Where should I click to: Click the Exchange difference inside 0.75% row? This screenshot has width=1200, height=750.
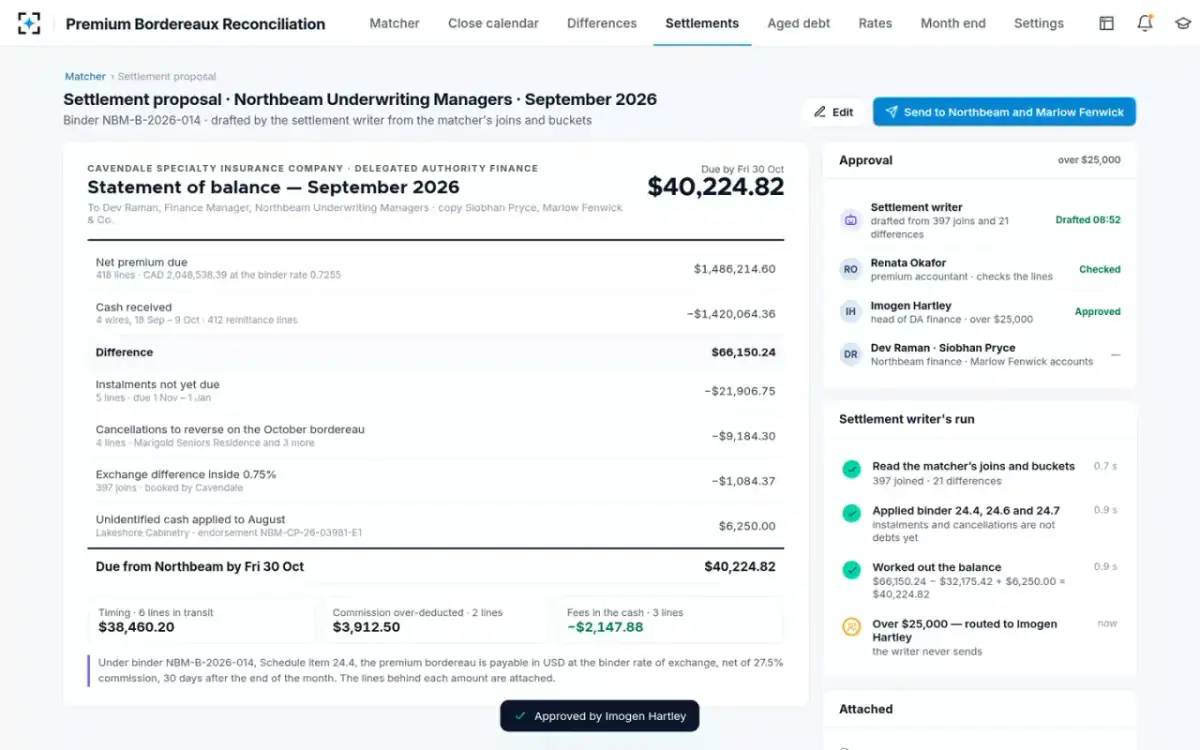click(x=436, y=480)
